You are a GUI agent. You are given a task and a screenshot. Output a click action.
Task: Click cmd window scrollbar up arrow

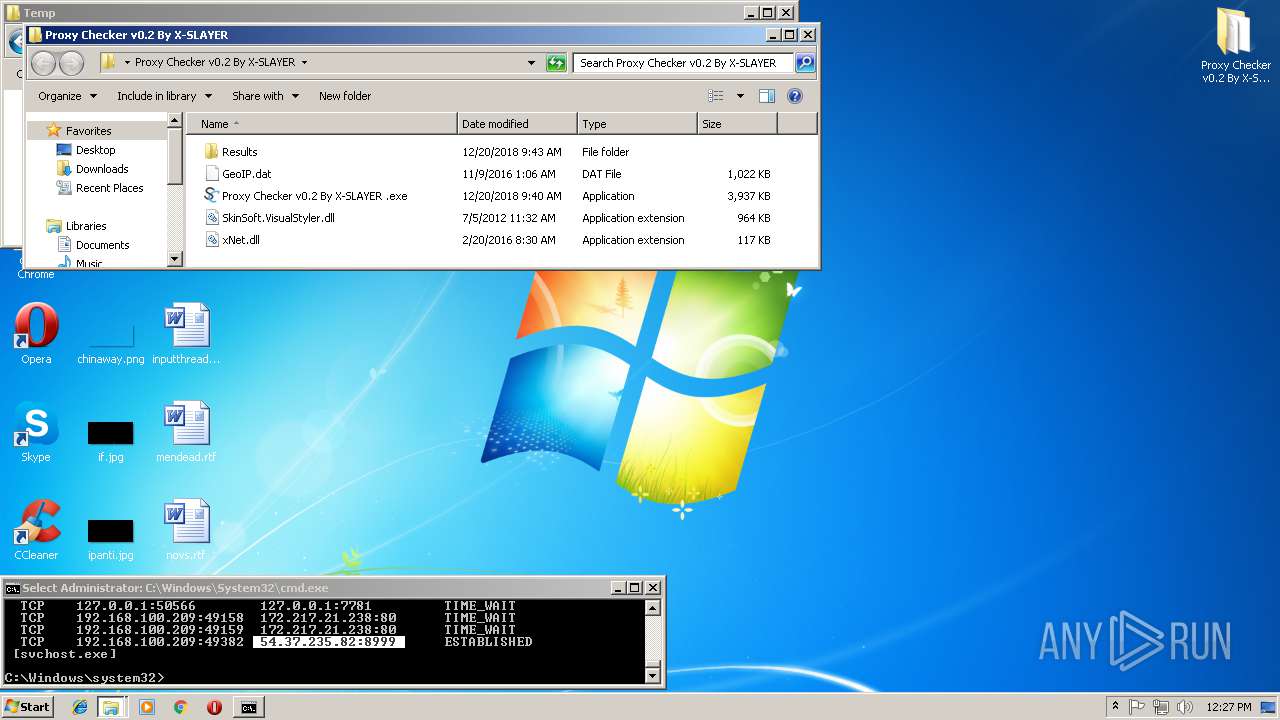pyautogui.click(x=653, y=608)
